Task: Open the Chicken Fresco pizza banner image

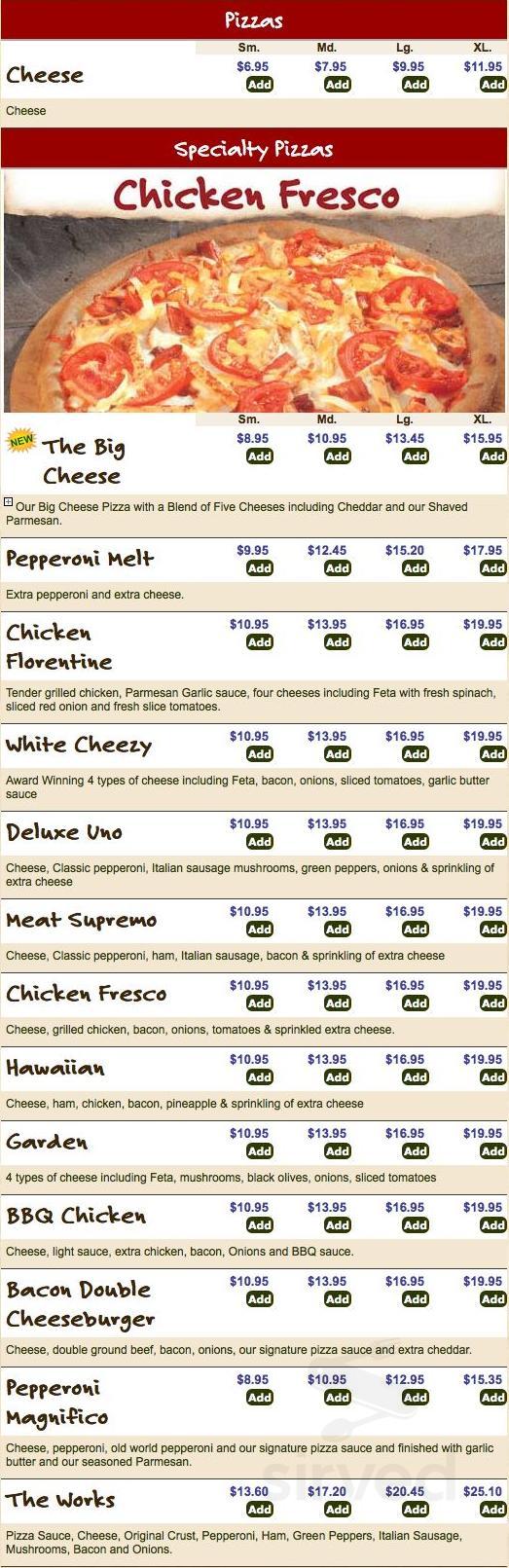Action: coord(254,292)
